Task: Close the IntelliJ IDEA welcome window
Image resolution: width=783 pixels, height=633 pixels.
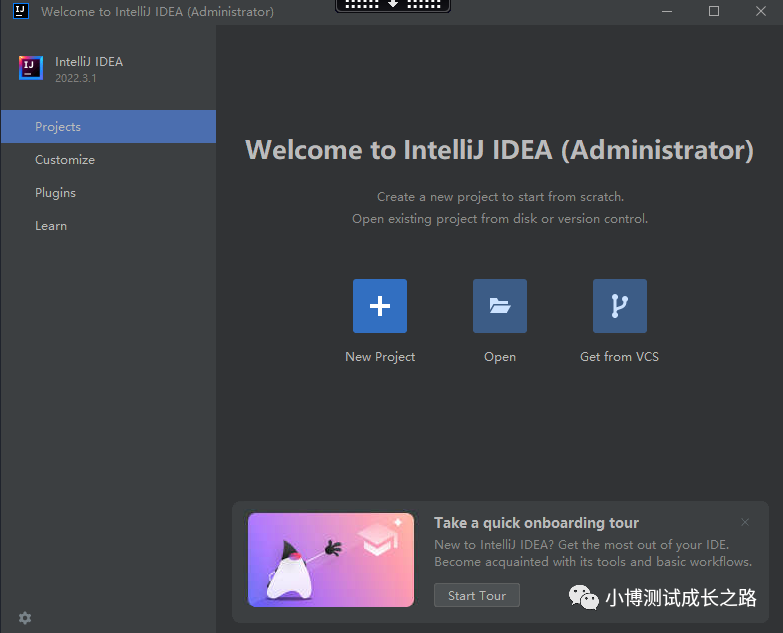Action: tap(761, 11)
